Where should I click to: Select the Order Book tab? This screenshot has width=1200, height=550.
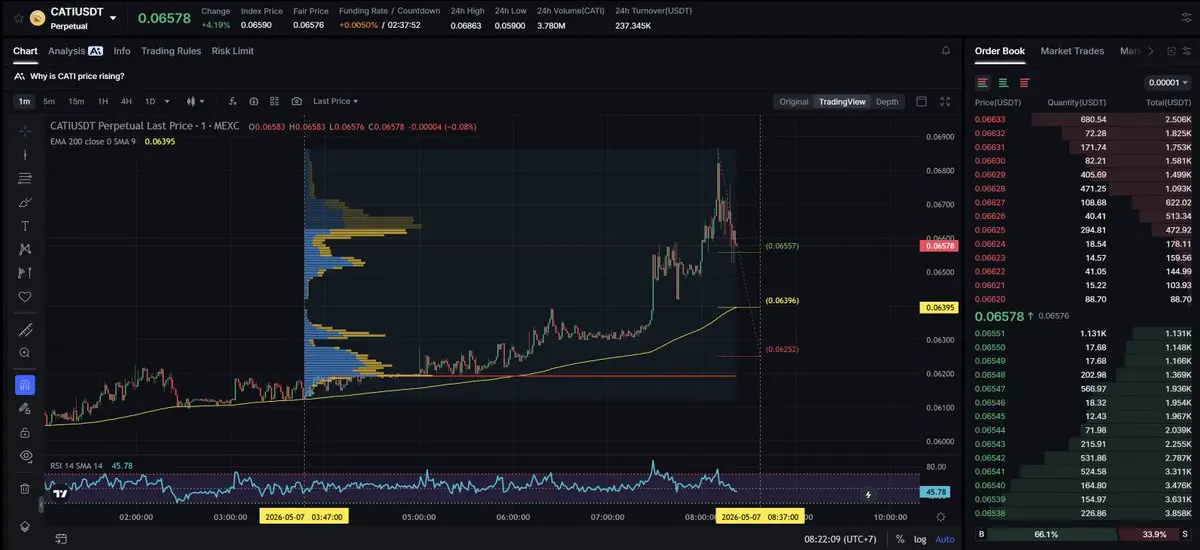[x=1000, y=51]
